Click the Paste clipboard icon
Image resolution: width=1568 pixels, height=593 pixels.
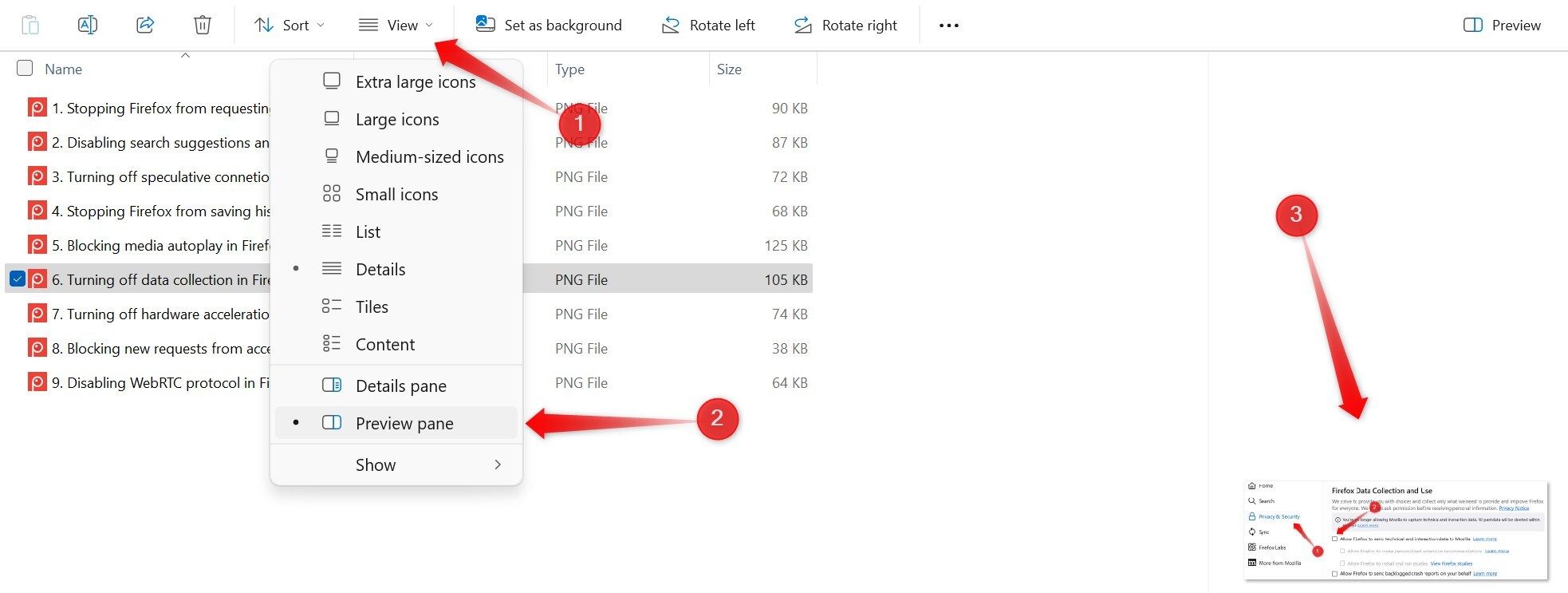pos(30,26)
